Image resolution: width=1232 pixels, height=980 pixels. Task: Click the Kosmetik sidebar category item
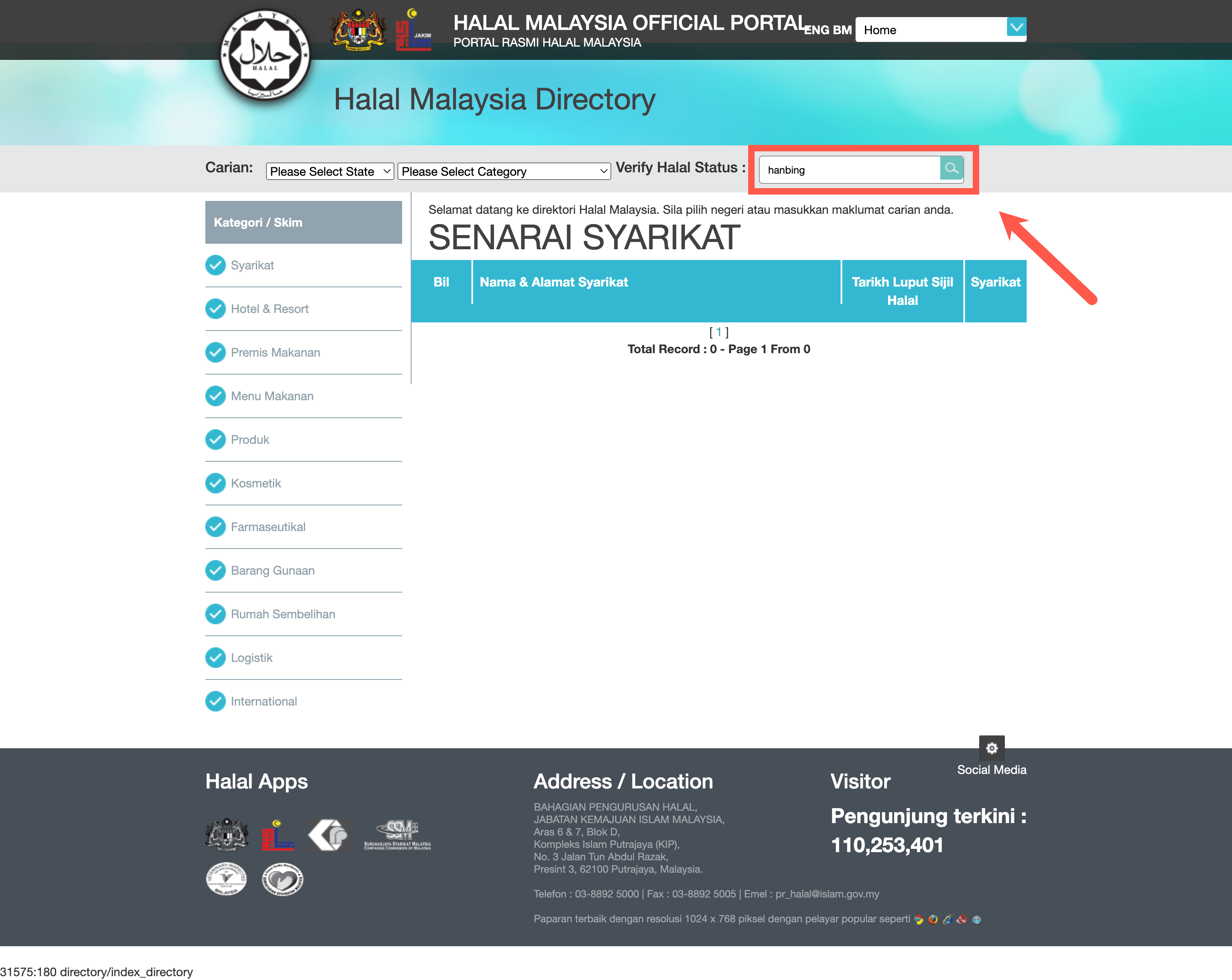[x=256, y=483]
